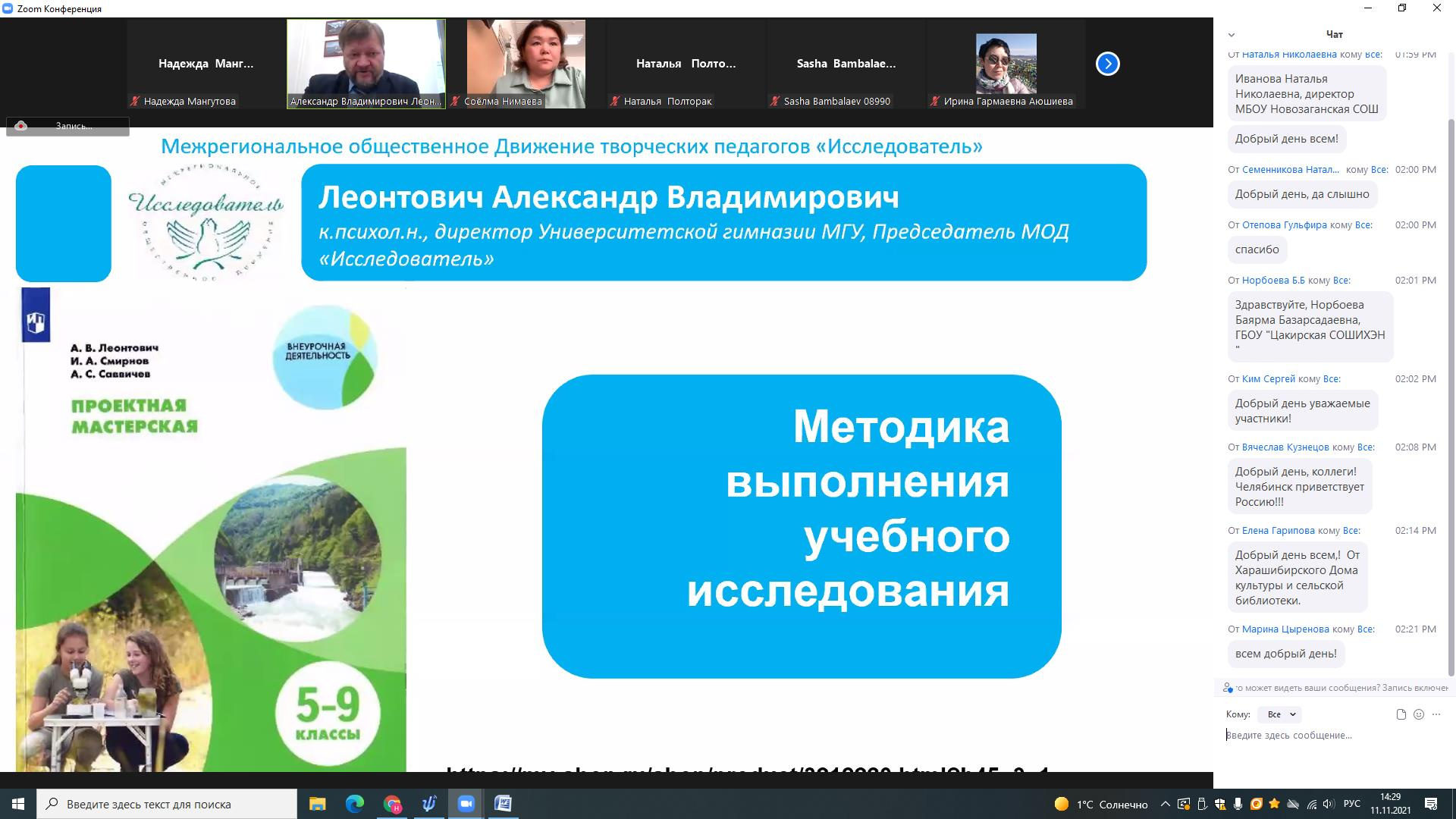Click the next participants arrow button
The image size is (1456, 819).
click(1107, 64)
